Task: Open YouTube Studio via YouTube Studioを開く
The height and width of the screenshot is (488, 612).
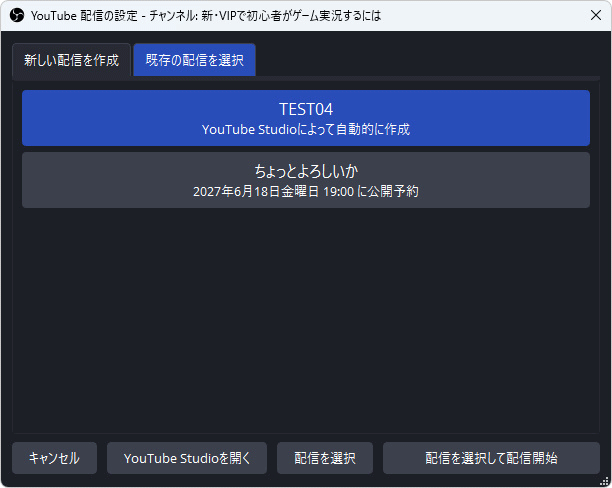Action: tap(187, 458)
